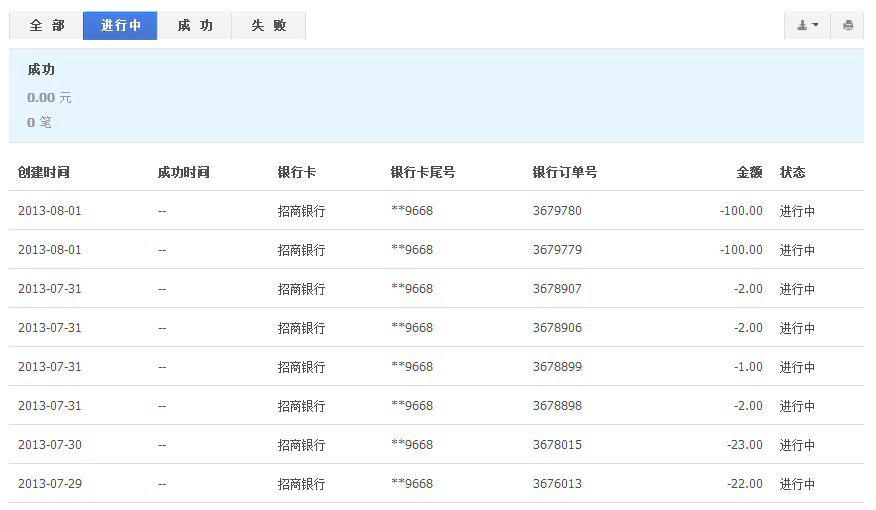Screen dimensions: 876x510
Task: Click the 银行卡尾号 column header
Action: 422,172
